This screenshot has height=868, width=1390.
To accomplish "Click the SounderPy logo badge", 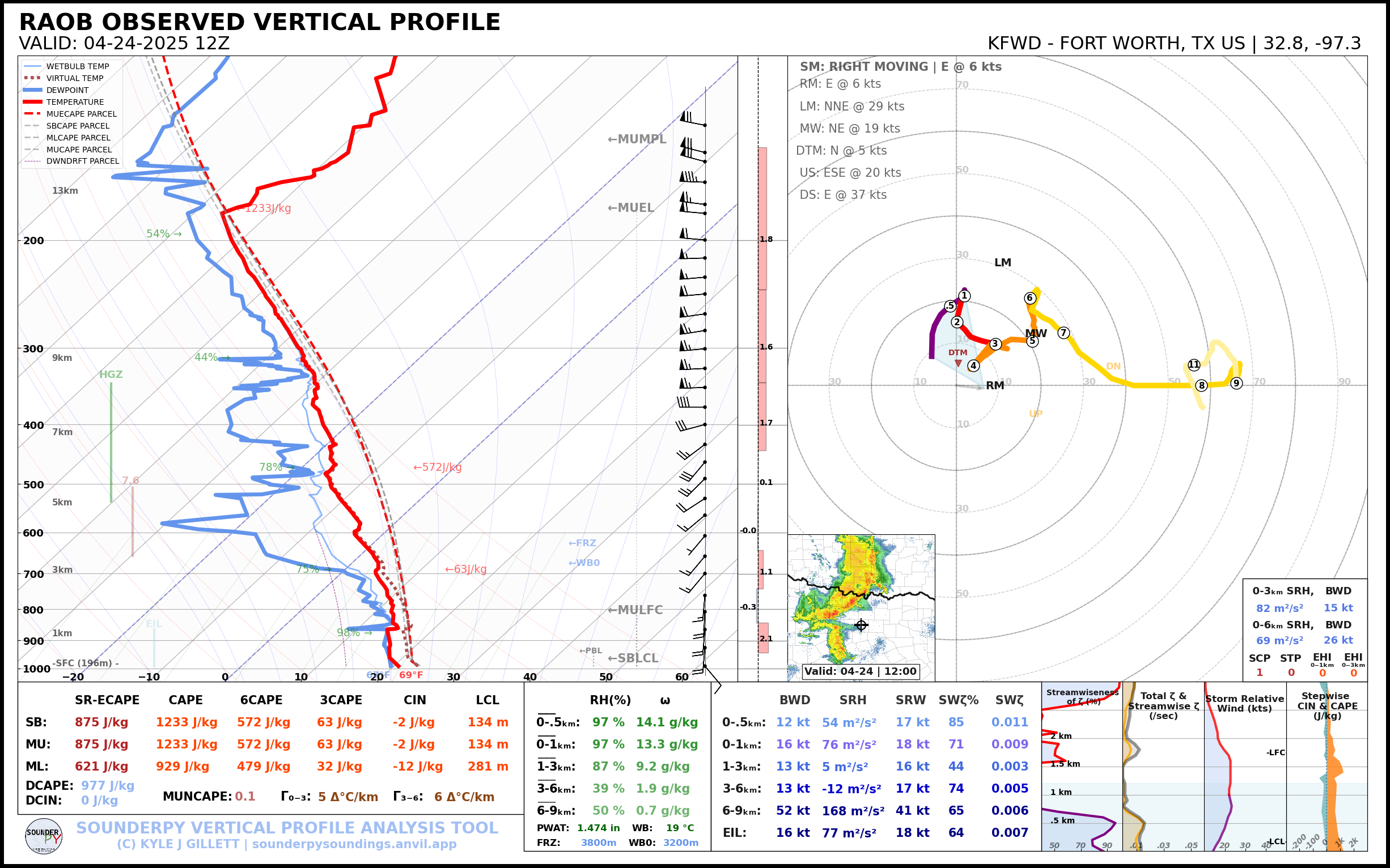I will (44, 836).
